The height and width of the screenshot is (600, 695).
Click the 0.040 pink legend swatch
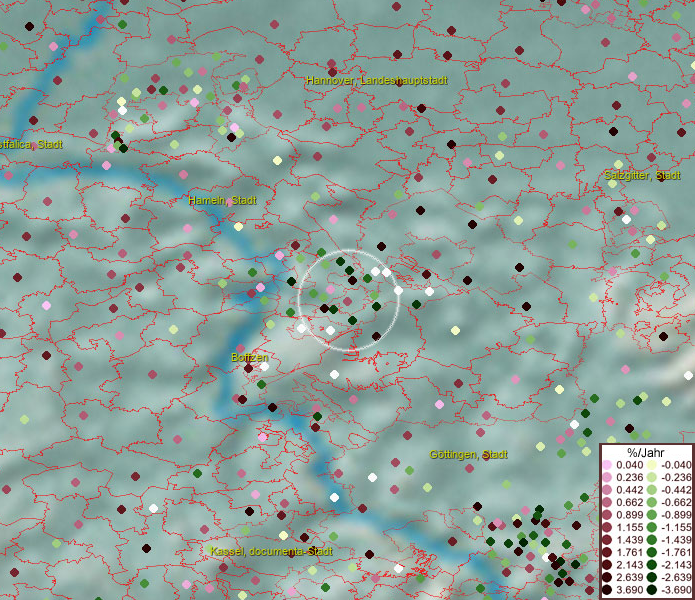click(607, 465)
